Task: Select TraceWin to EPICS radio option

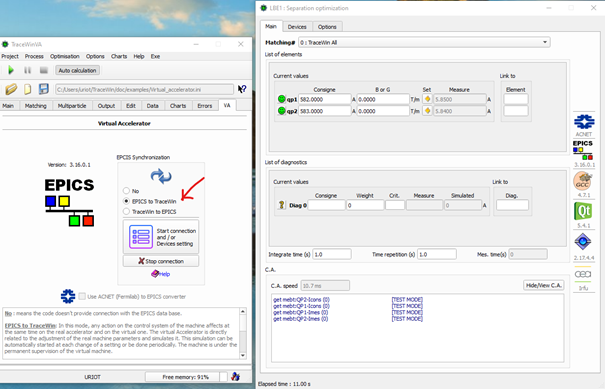Action: click(126, 211)
